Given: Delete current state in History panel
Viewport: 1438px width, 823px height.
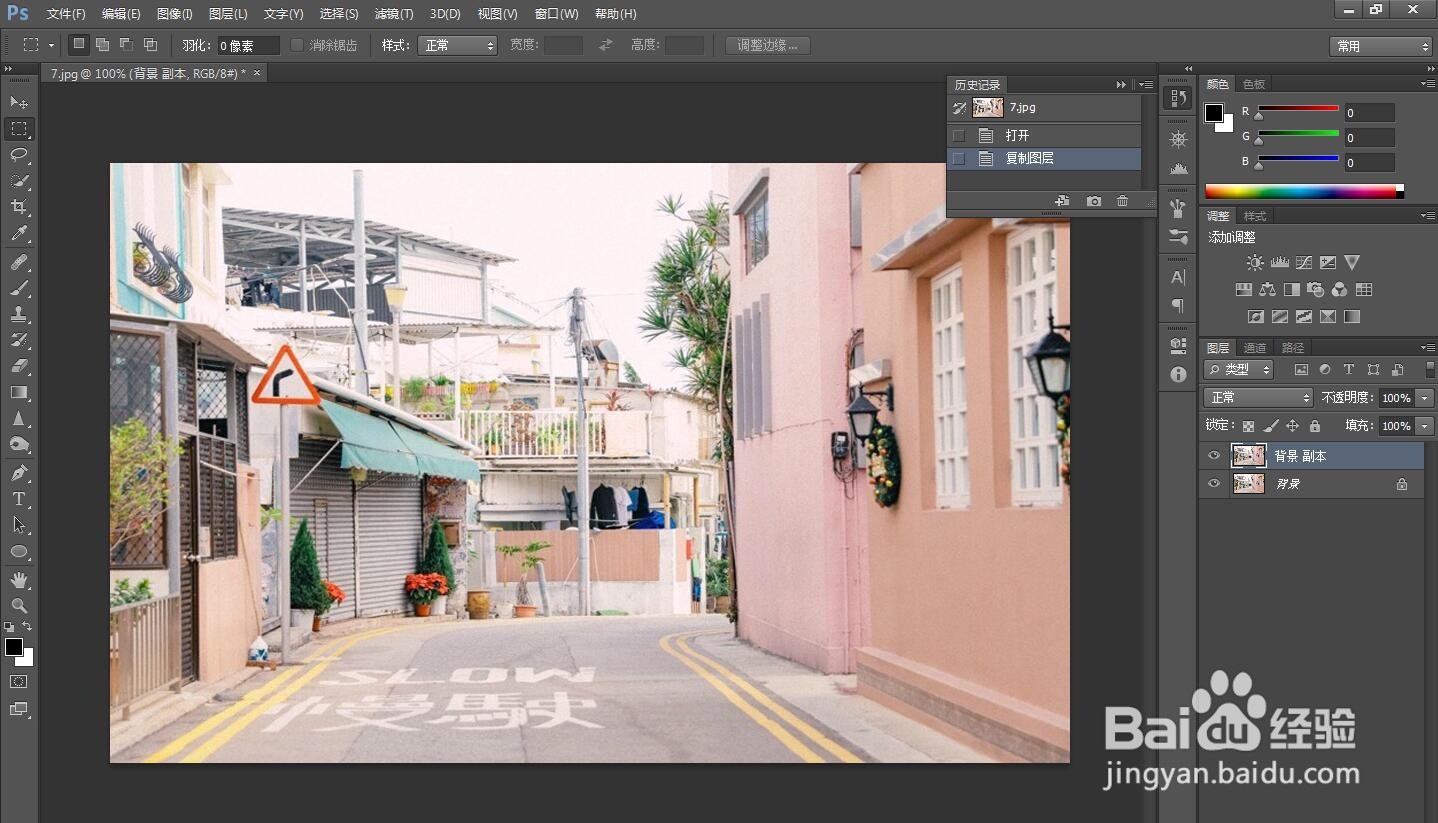Looking at the screenshot, I should [1122, 201].
